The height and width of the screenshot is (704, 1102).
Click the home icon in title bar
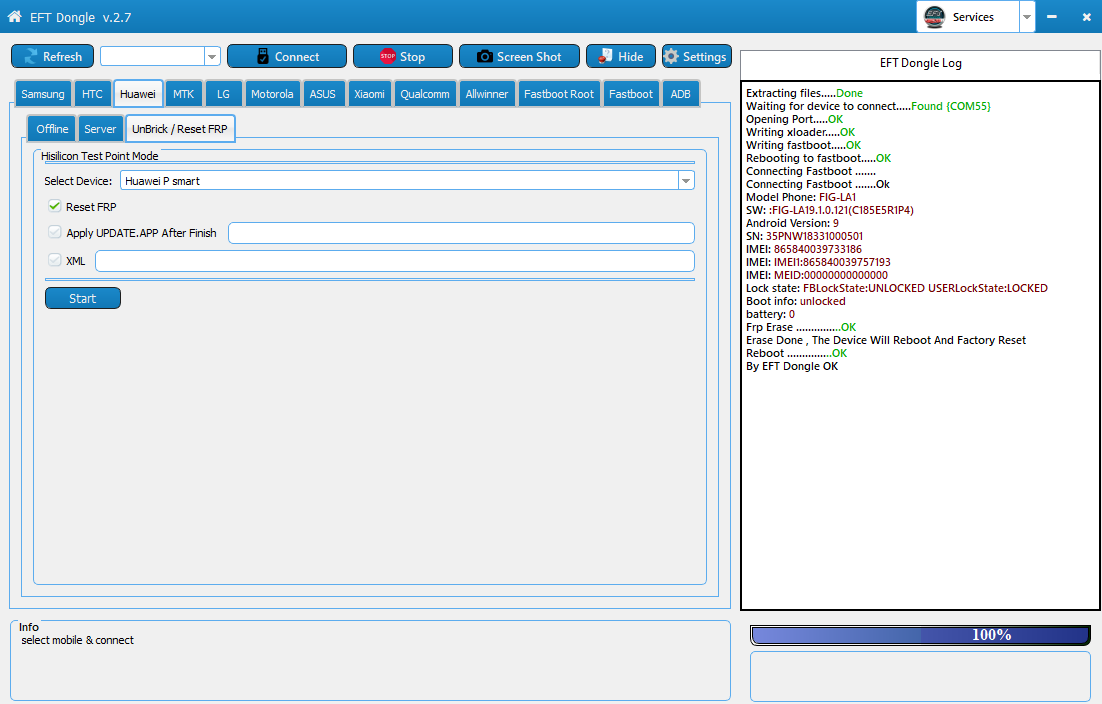click(14, 16)
